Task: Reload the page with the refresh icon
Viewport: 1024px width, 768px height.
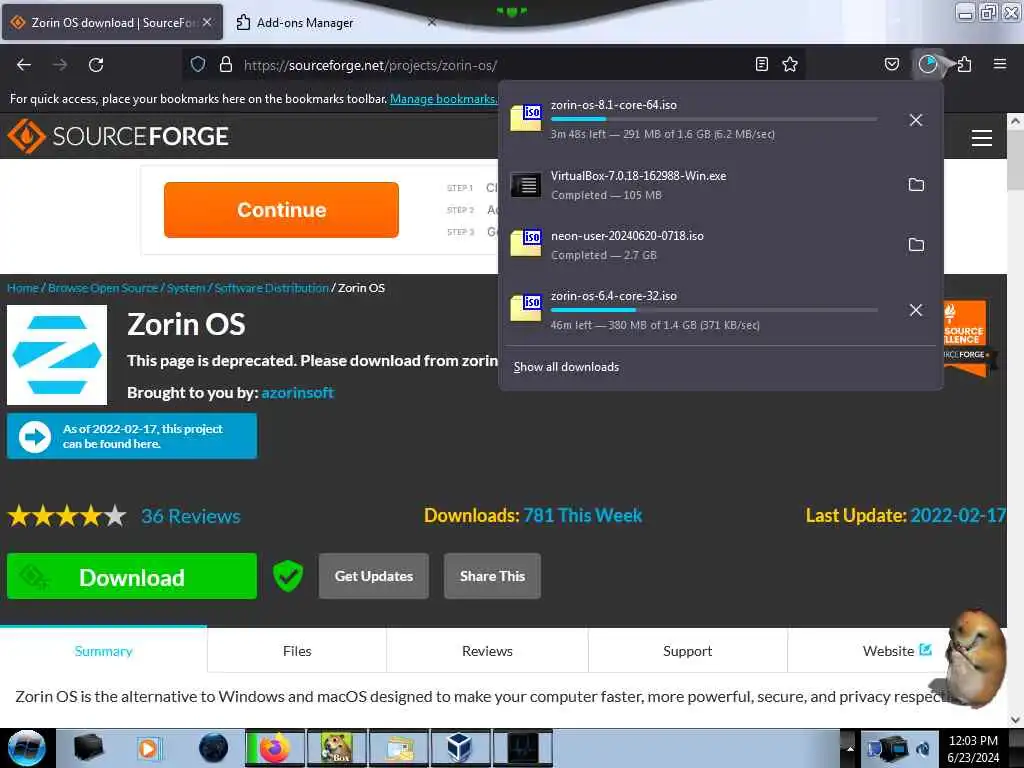Action: 96,65
